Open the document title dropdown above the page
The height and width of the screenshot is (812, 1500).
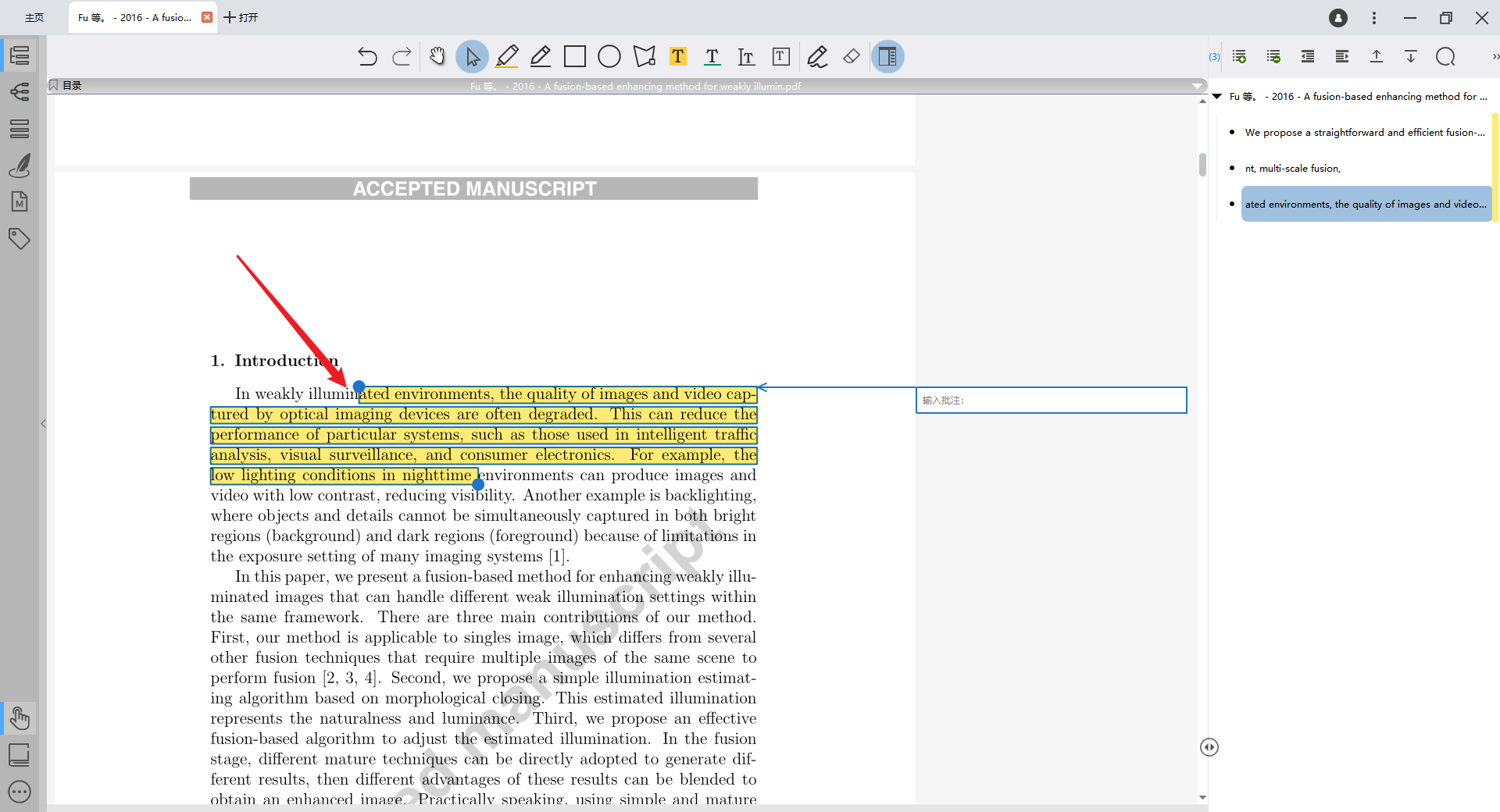point(1197,86)
